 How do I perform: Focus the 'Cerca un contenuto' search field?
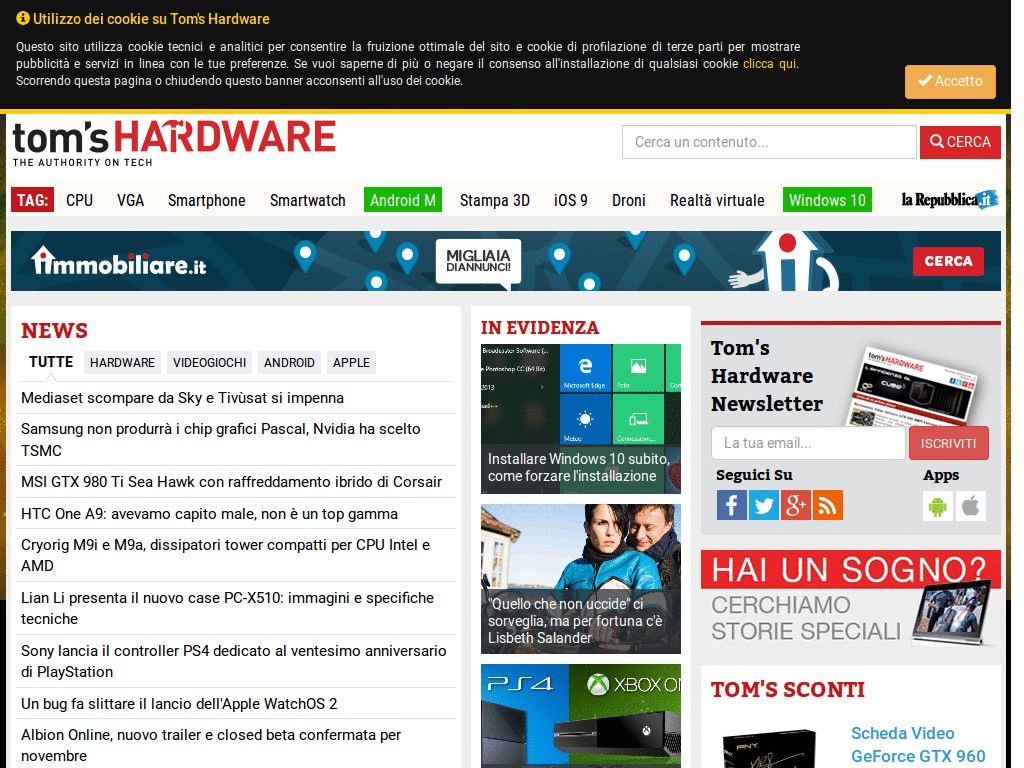(769, 142)
